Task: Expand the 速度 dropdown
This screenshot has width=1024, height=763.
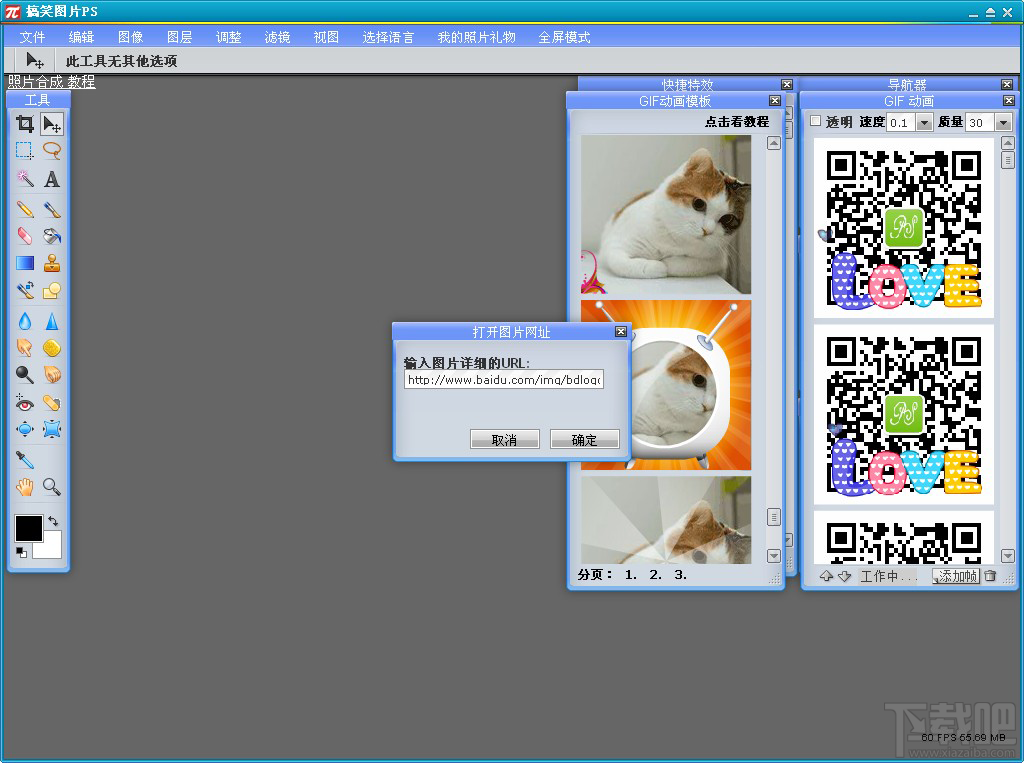Action: pos(923,122)
